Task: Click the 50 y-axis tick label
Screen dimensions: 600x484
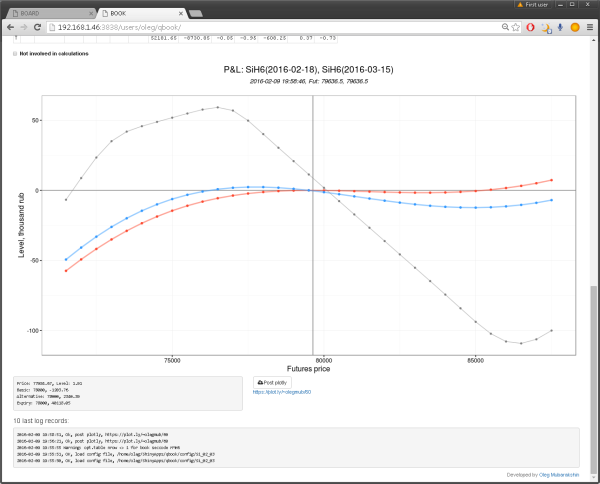Action: (35, 121)
